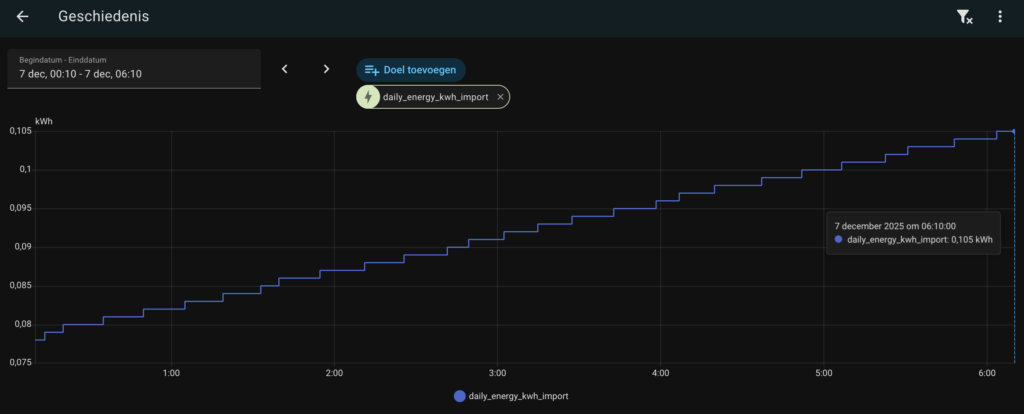
Task: Click the 5:00 label on the time axis
Action: coord(822,373)
